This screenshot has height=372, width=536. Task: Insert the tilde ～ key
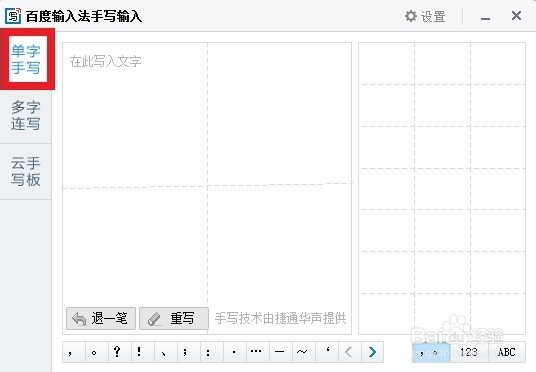point(304,352)
